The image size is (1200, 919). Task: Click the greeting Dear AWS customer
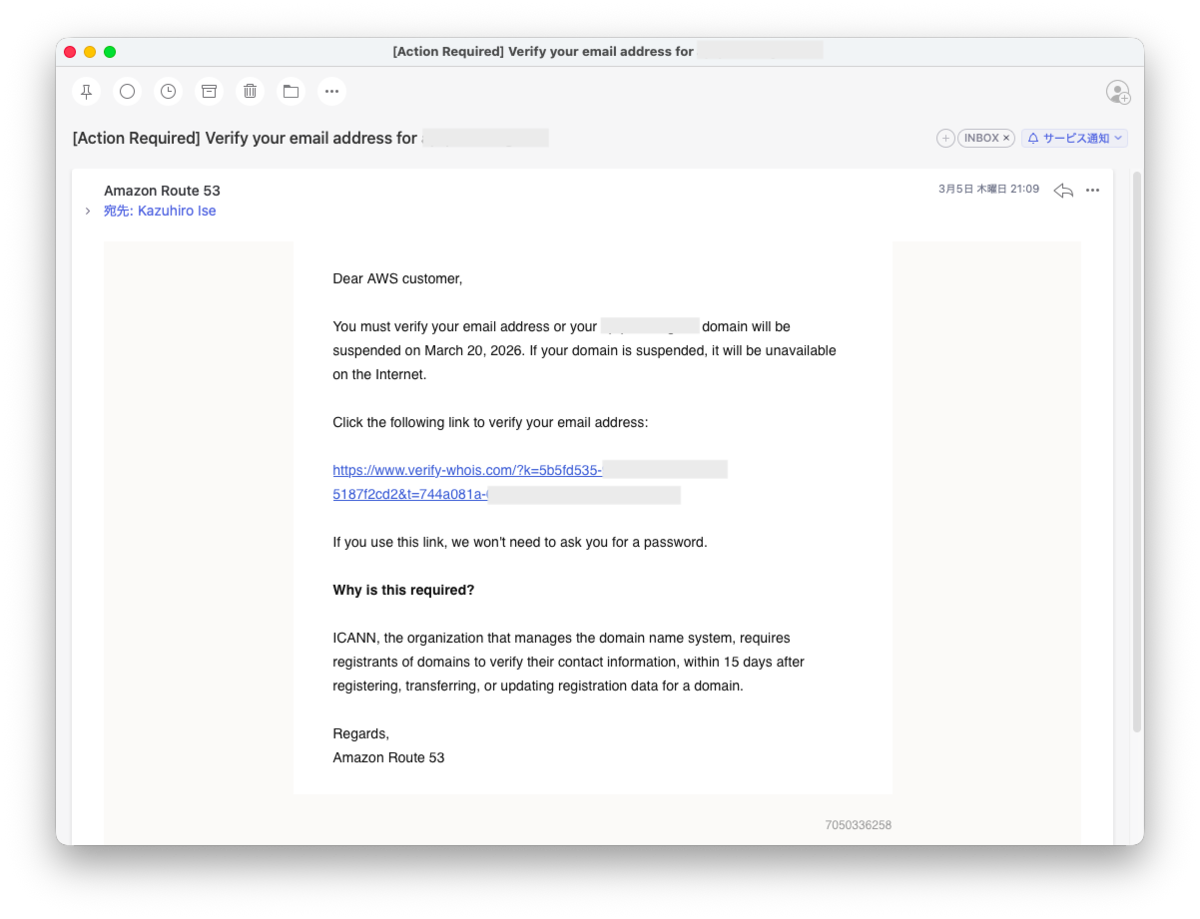point(397,279)
